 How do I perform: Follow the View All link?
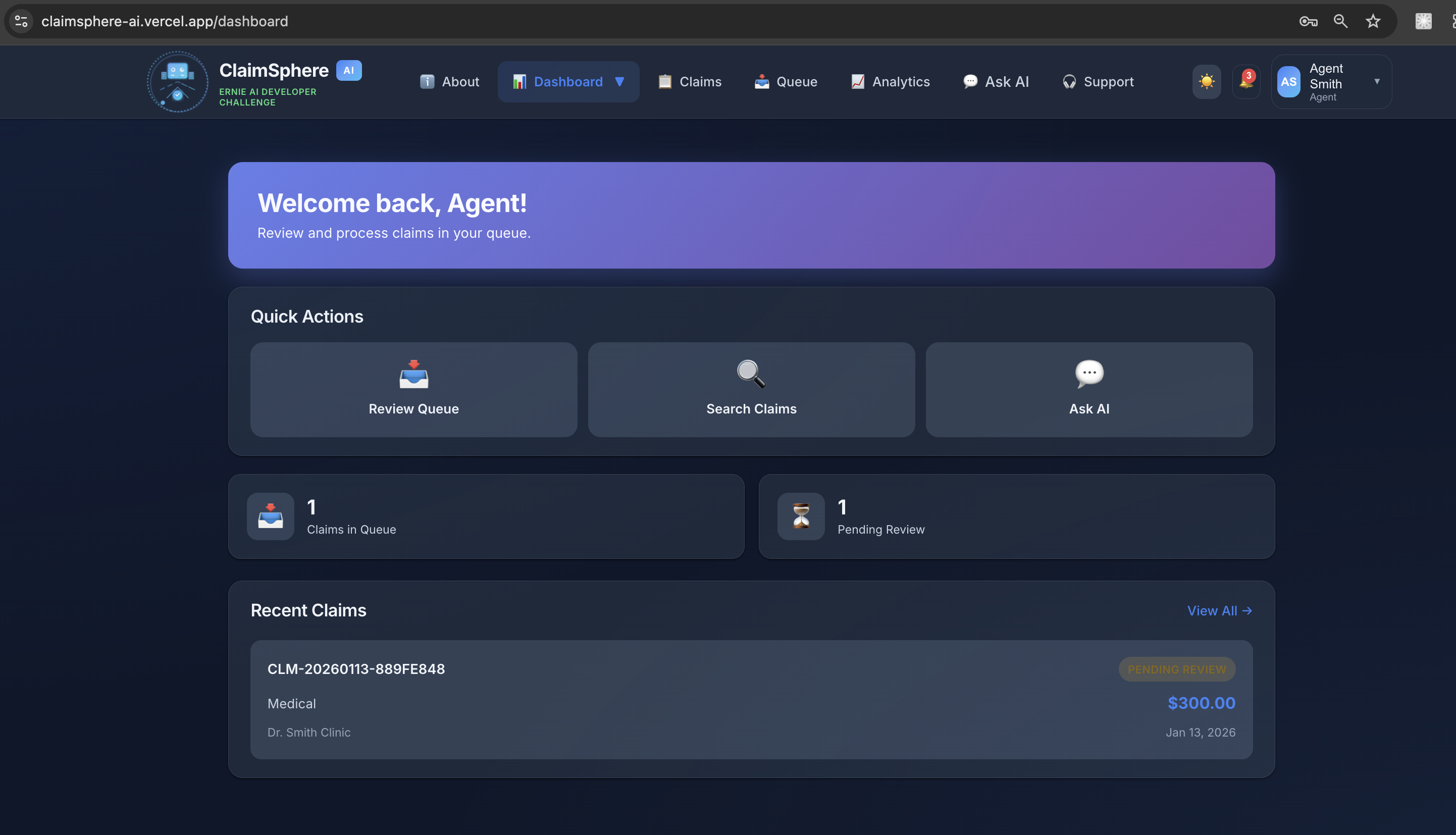(1219, 611)
